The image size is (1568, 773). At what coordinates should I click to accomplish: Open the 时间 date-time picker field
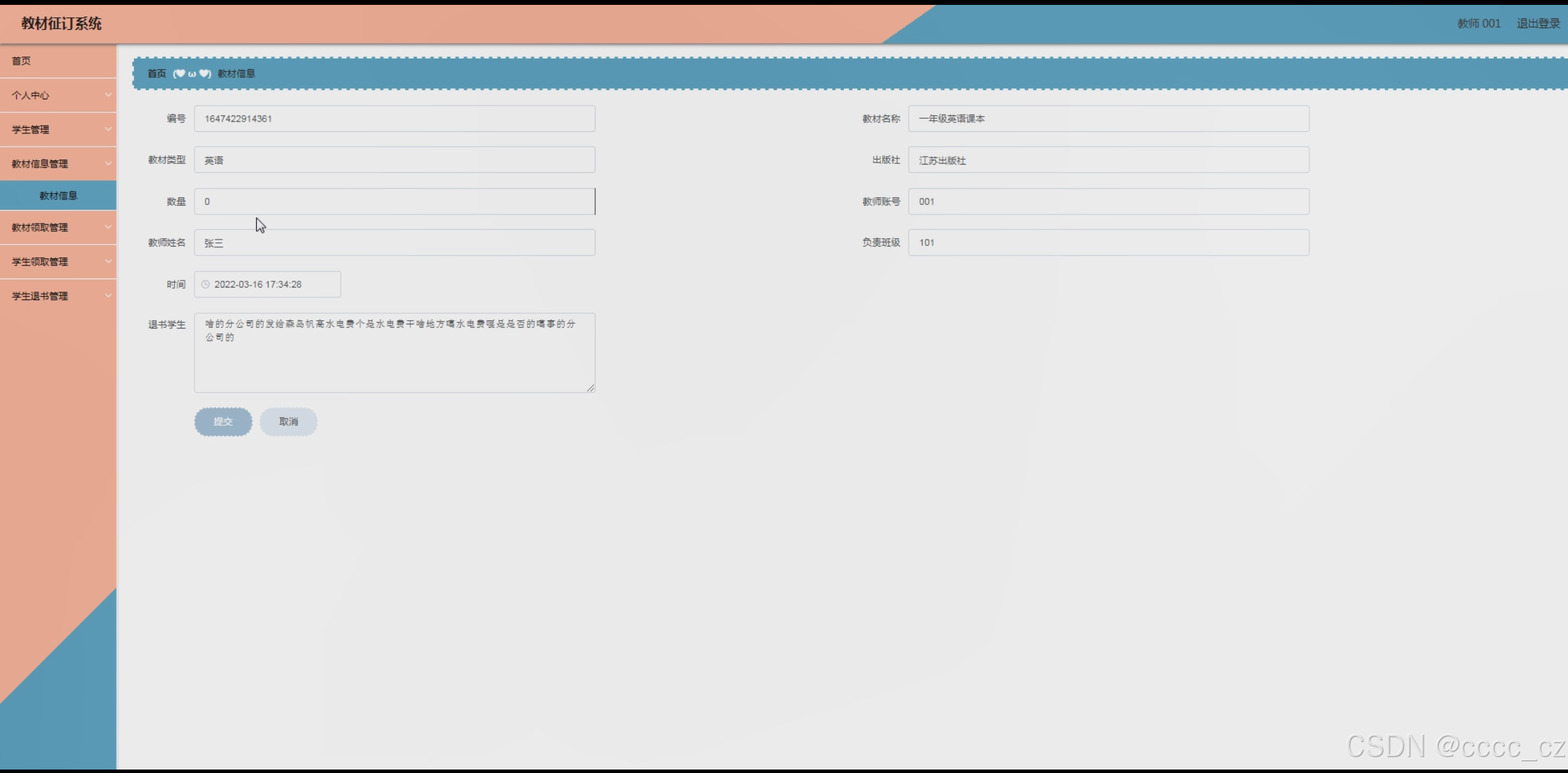(x=267, y=285)
